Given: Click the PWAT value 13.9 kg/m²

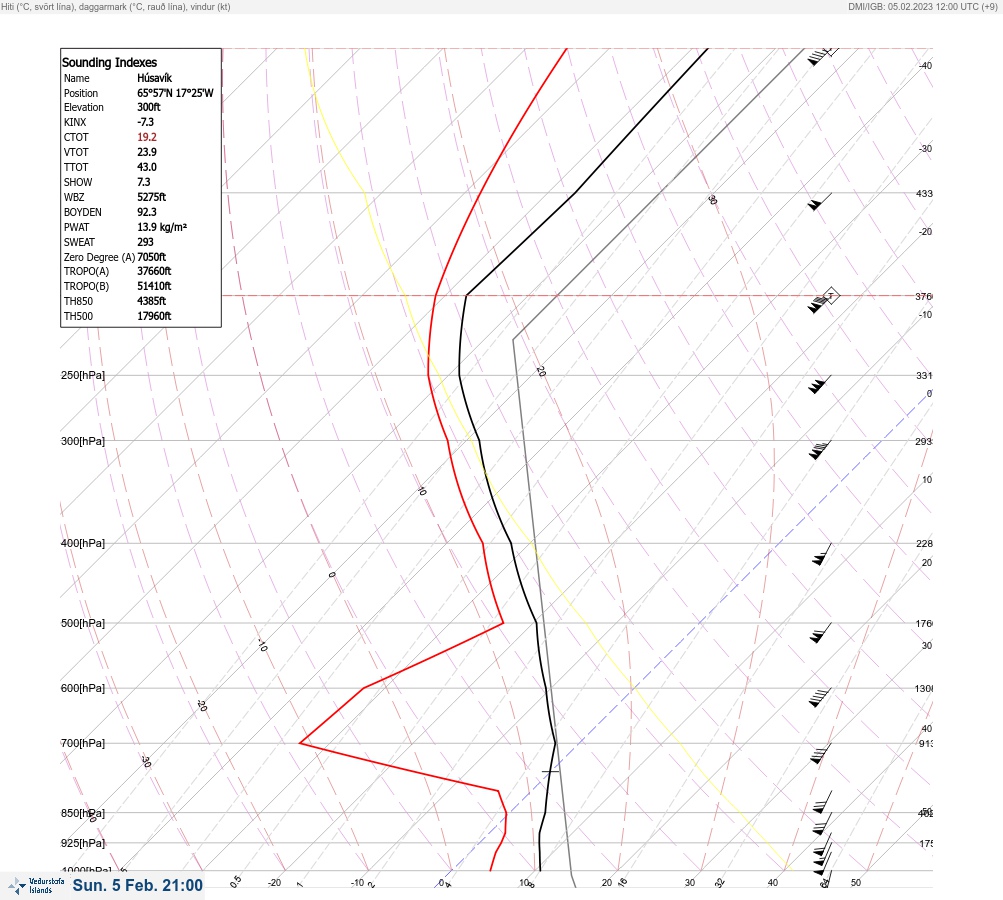Looking at the screenshot, I should pos(162,227).
